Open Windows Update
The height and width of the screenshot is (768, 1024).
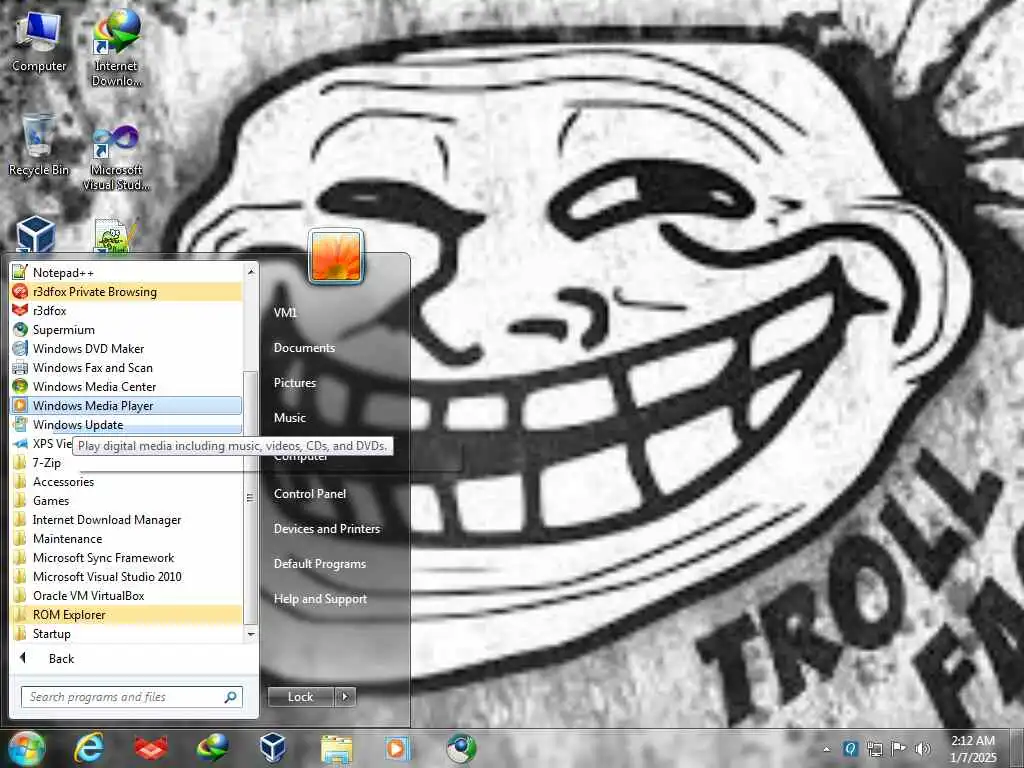coord(126,424)
